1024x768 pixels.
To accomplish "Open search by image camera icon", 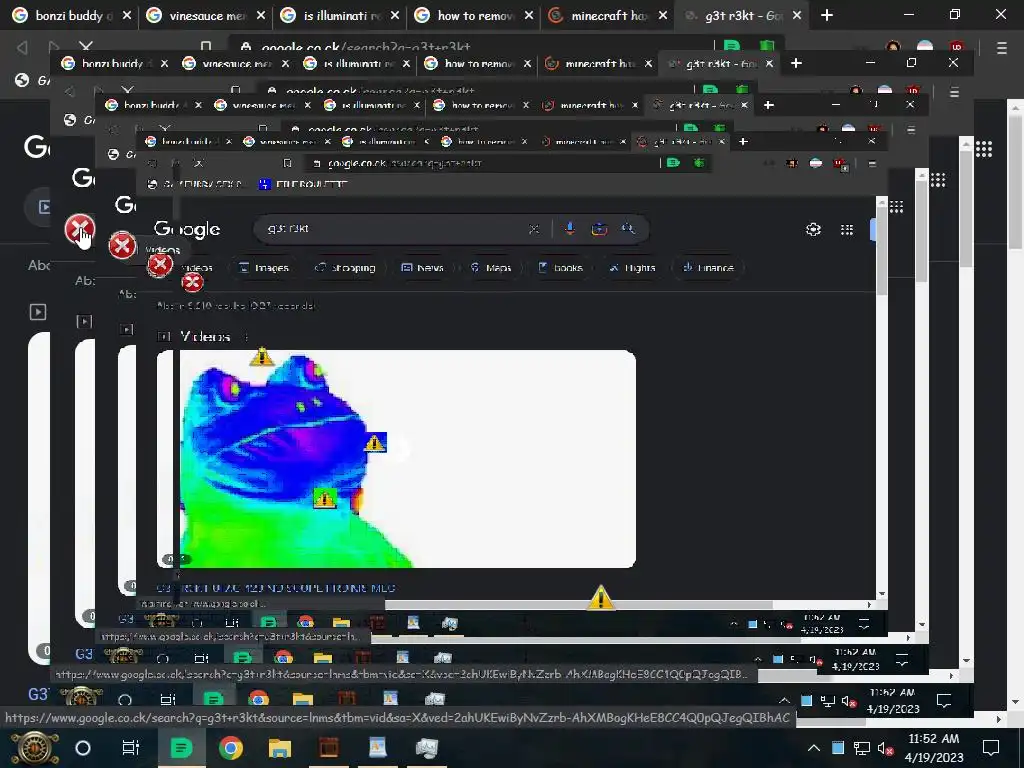I will coord(599,229).
